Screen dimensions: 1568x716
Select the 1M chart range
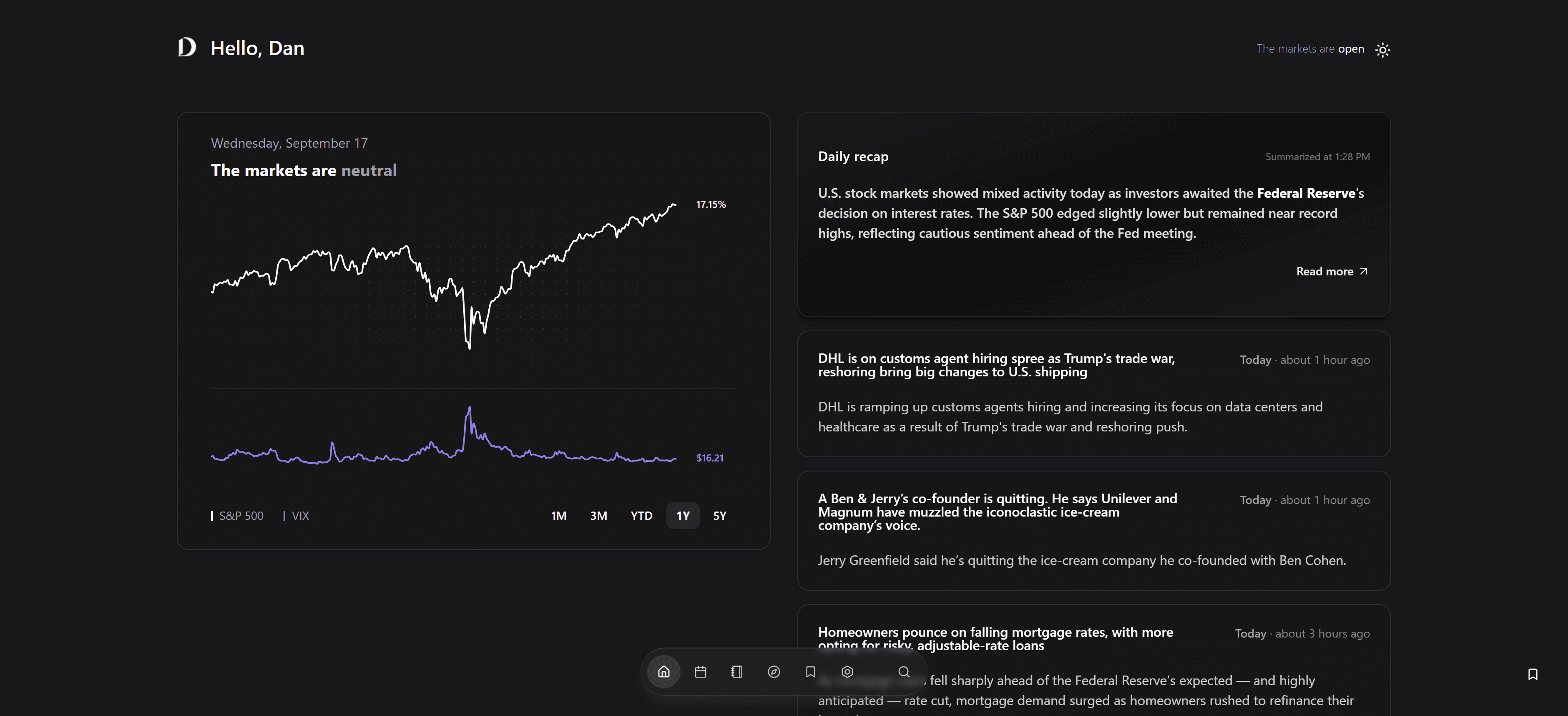coord(558,516)
